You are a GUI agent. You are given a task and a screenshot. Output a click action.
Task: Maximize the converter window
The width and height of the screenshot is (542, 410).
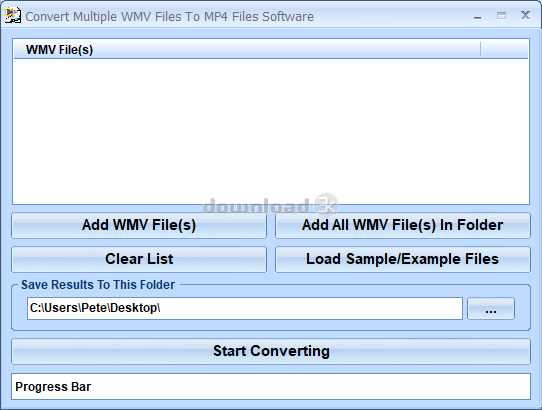pos(501,16)
